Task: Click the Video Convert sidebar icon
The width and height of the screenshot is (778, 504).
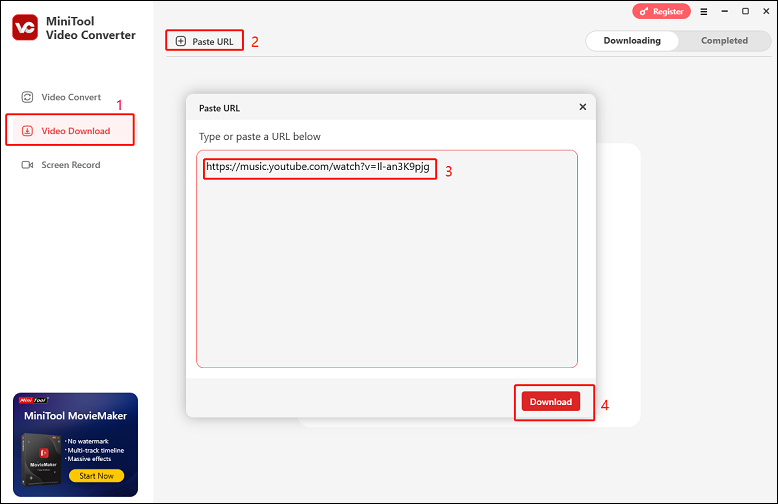Action: coord(27,97)
